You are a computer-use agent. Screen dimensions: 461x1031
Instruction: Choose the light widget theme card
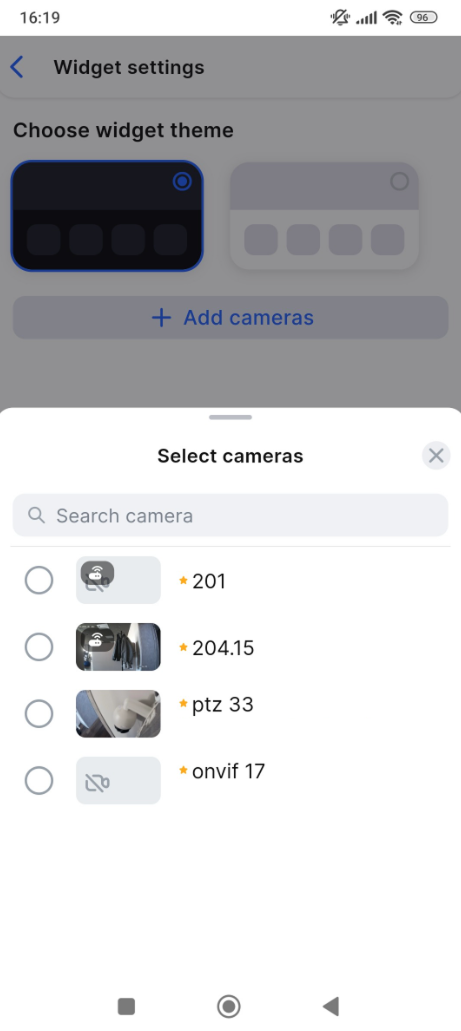(x=324, y=216)
